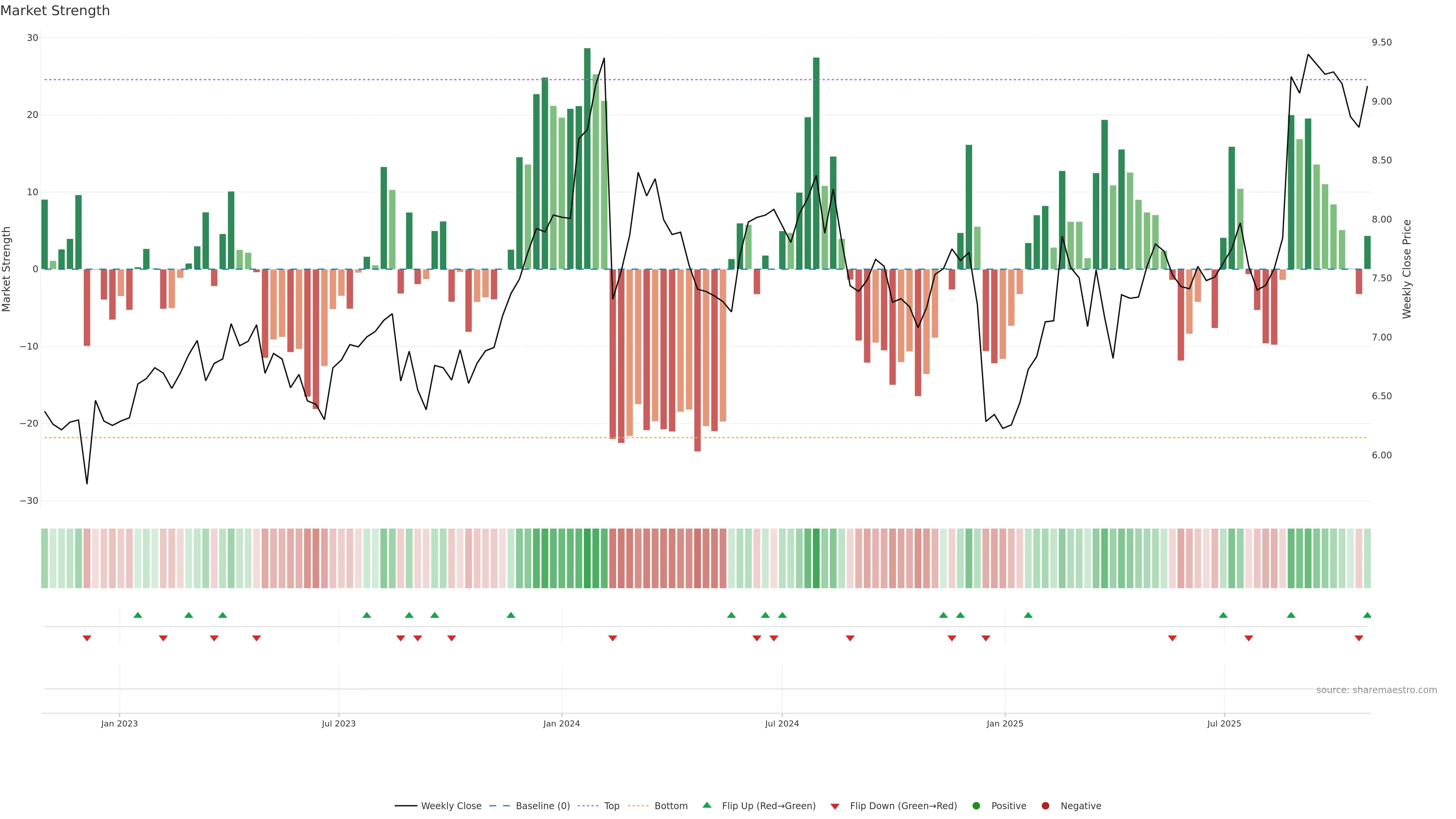Click the last green flip-up triangle marker
This screenshot has height=819, width=1456.
tap(1367, 615)
